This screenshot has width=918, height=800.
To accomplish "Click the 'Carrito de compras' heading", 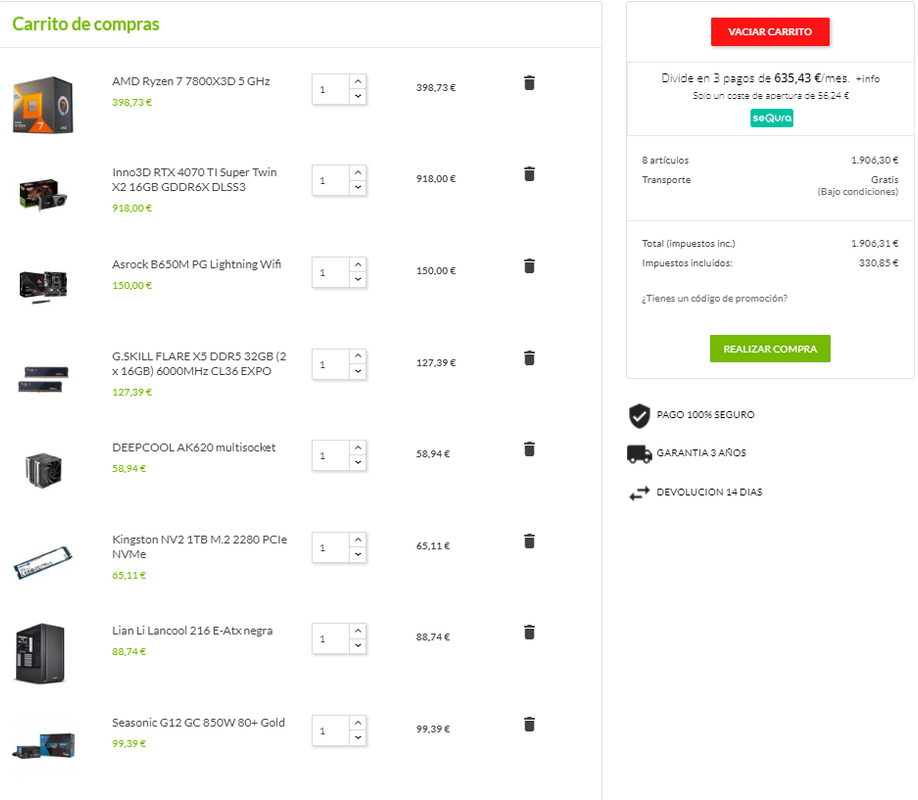I will (85, 24).
